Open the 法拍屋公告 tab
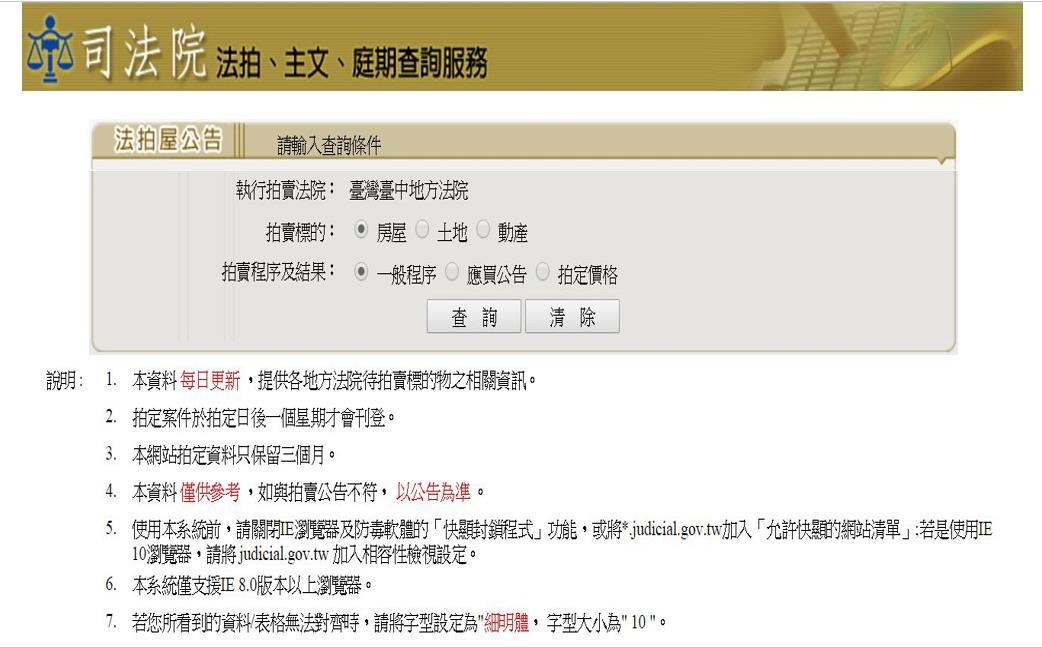The image size is (1042, 648). tap(168, 142)
